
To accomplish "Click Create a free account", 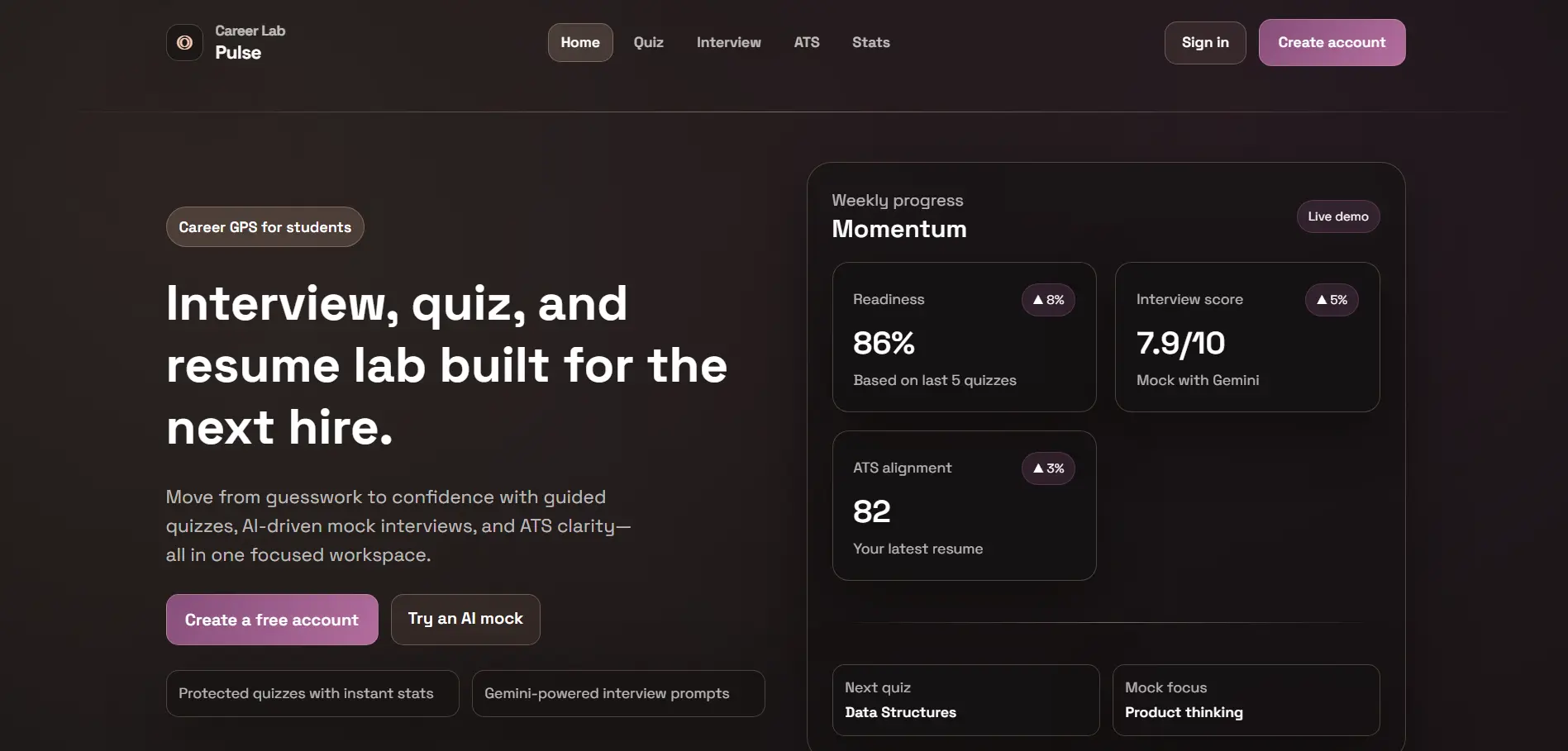I will [x=272, y=620].
